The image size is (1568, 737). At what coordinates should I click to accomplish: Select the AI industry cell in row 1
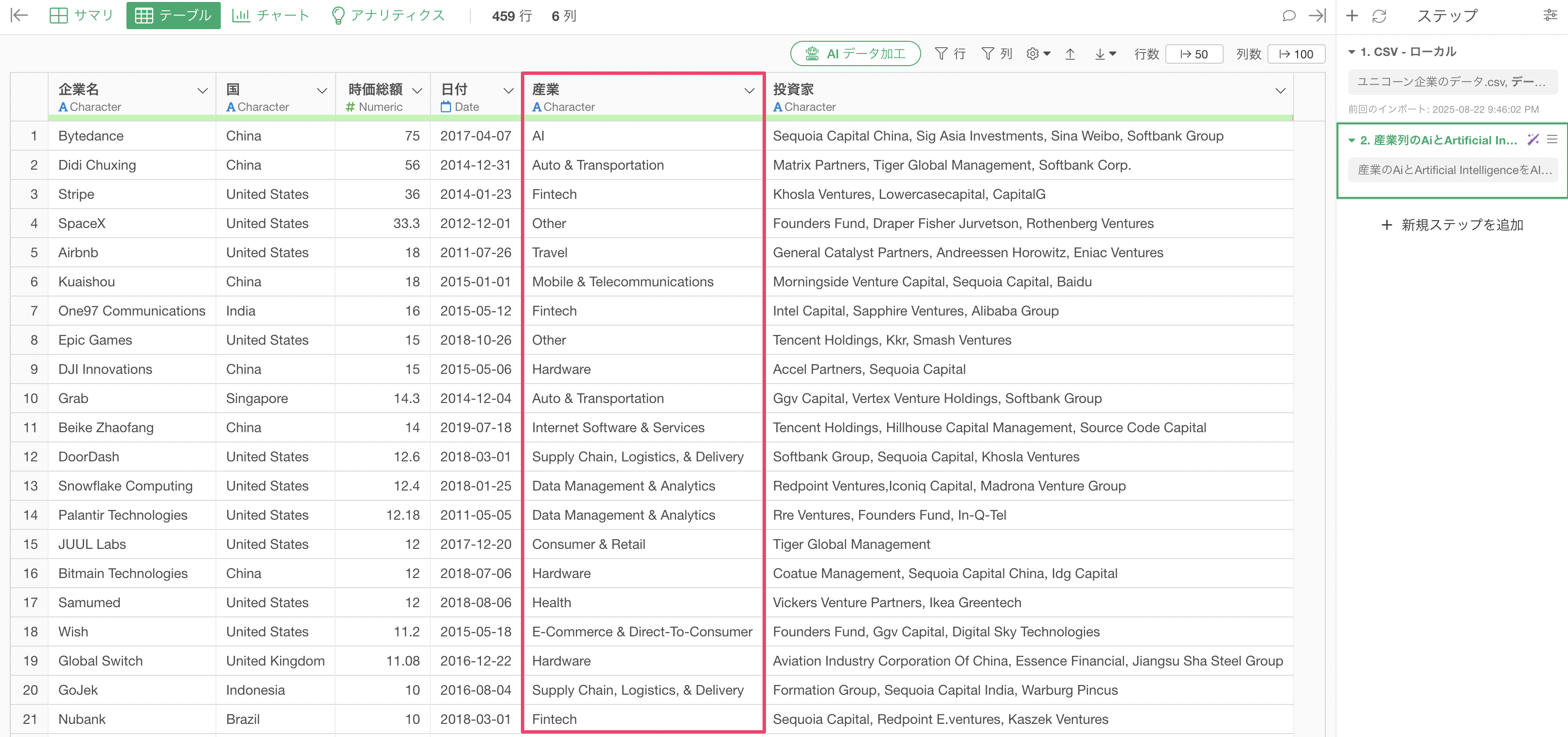click(643, 136)
